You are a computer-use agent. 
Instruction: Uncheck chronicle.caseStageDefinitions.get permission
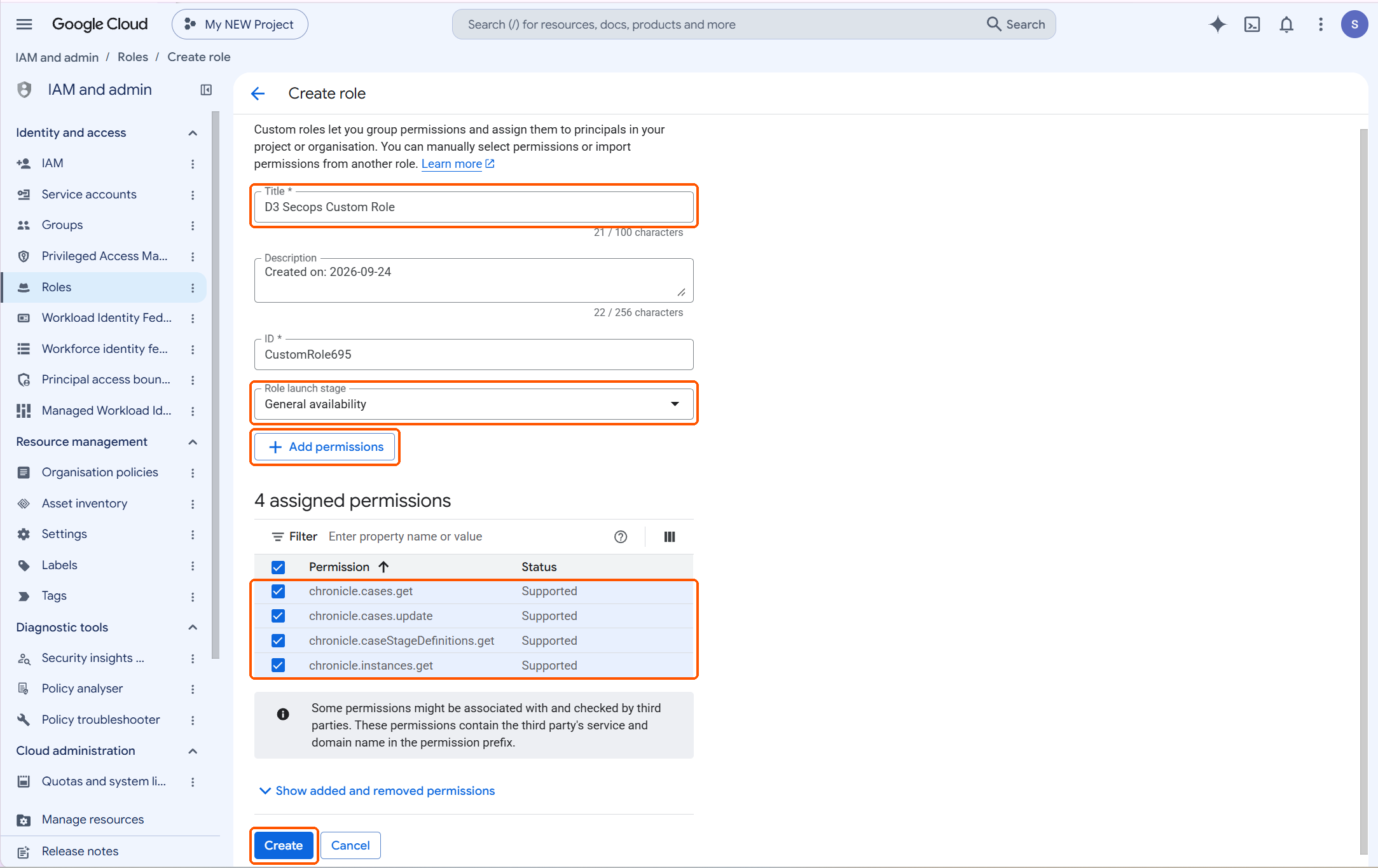tap(278, 641)
